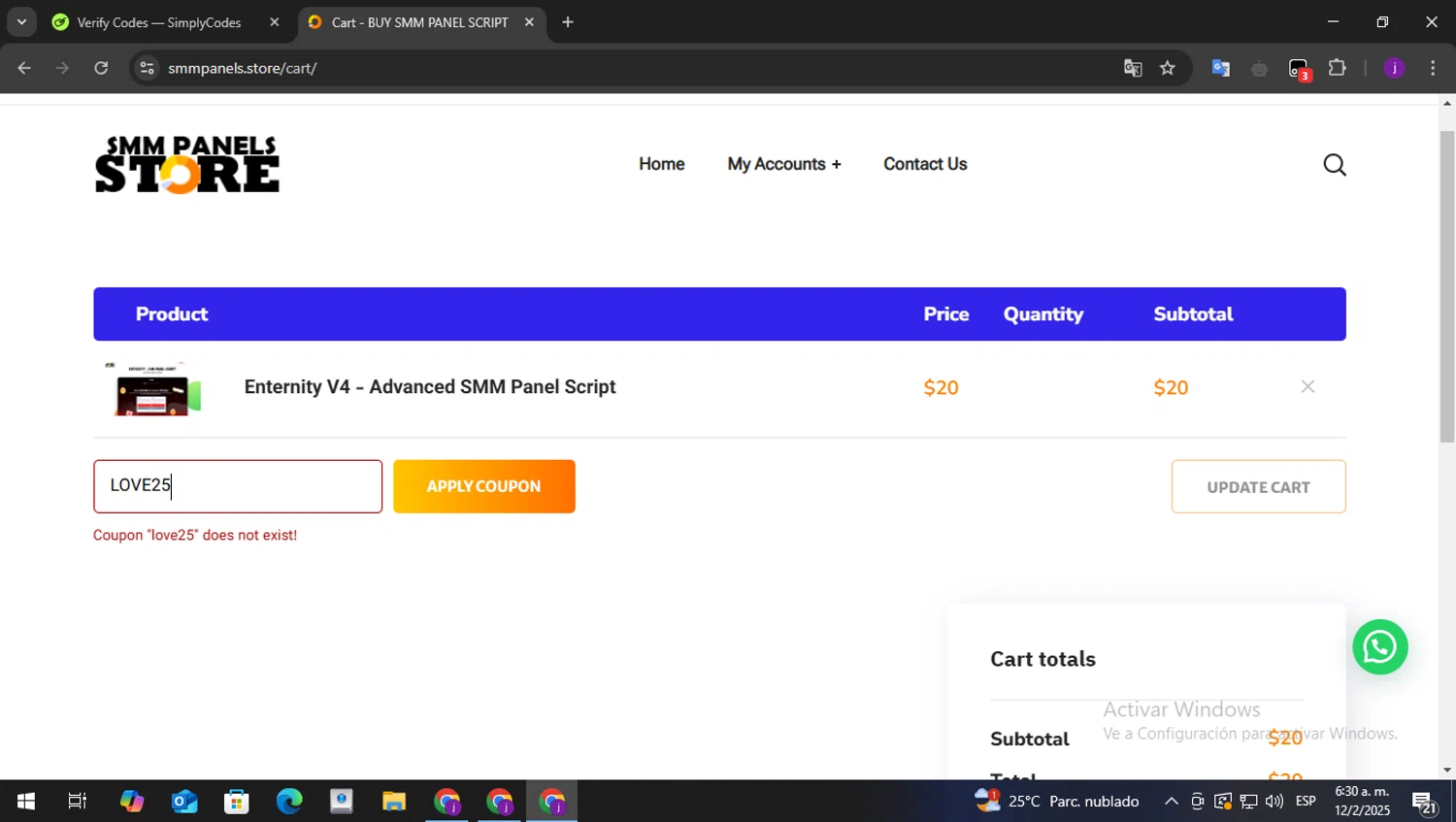Click the Quantity column header
The width and height of the screenshot is (1456, 822).
pos(1043,314)
